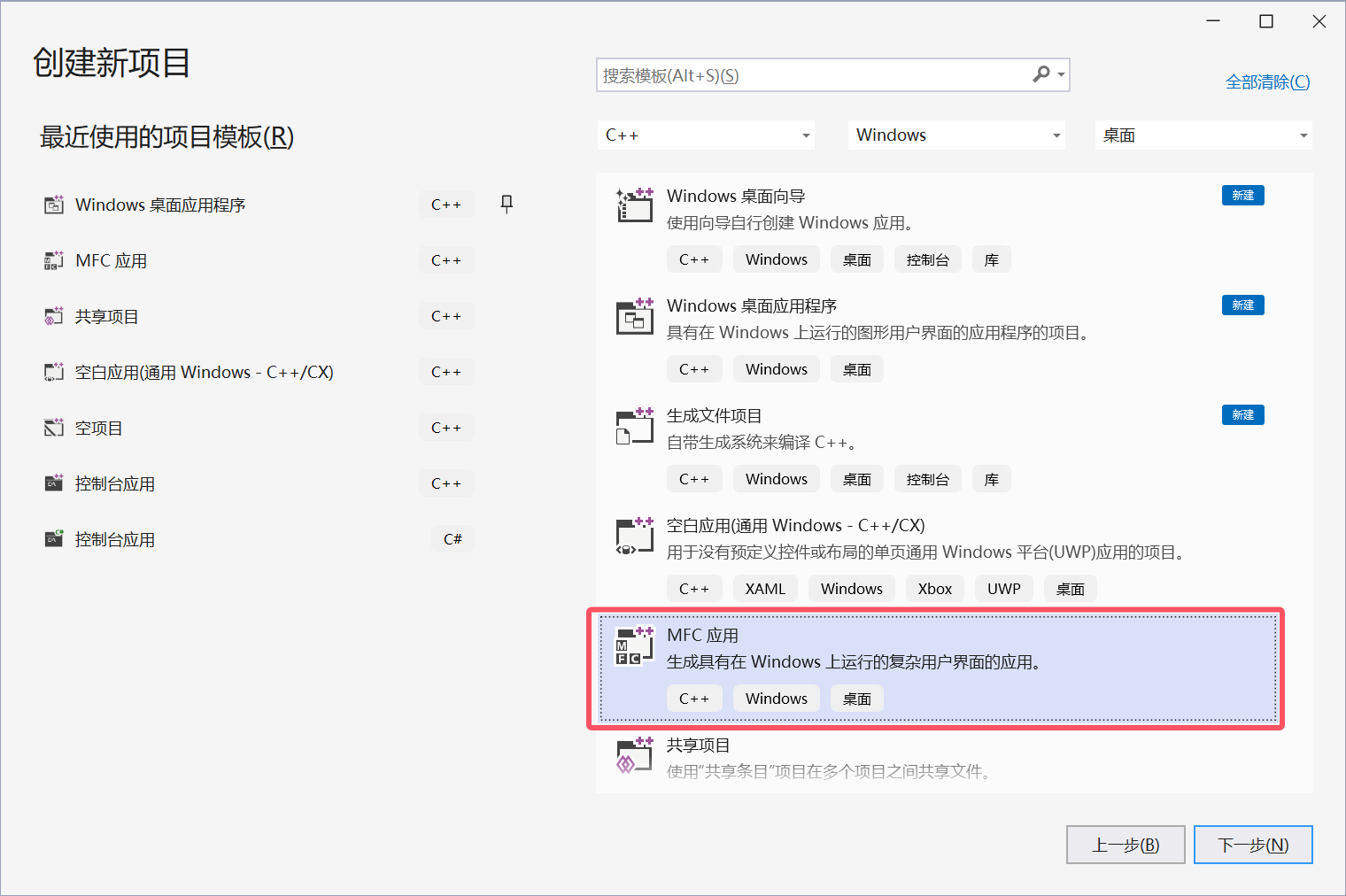The image size is (1346, 896).
Task: Open recent 控制台应用 with C++ tag
Action: [115, 483]
